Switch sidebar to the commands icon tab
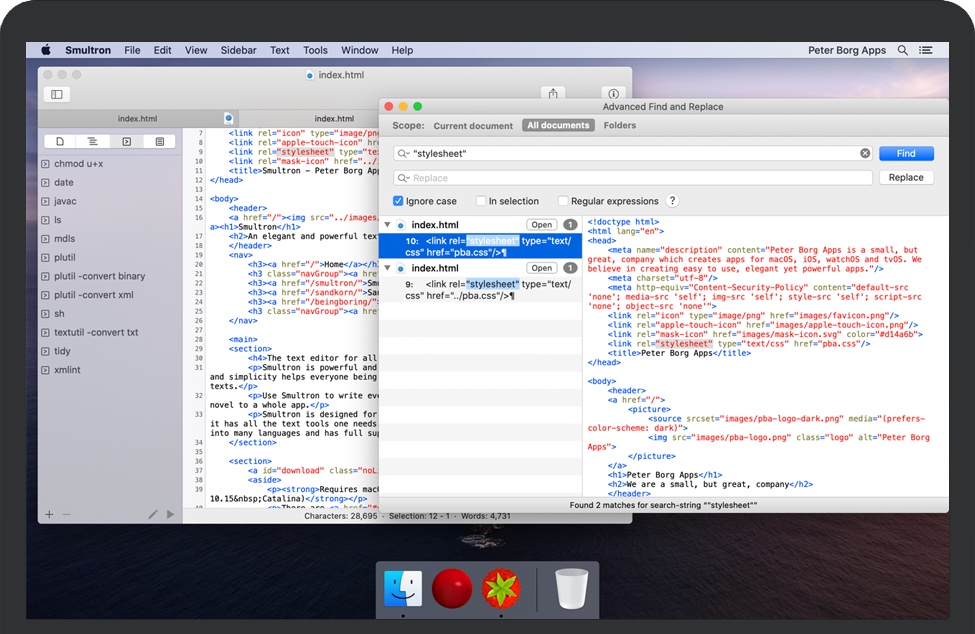The width and height of the screenshot is (975, 634). coord(126,142)
